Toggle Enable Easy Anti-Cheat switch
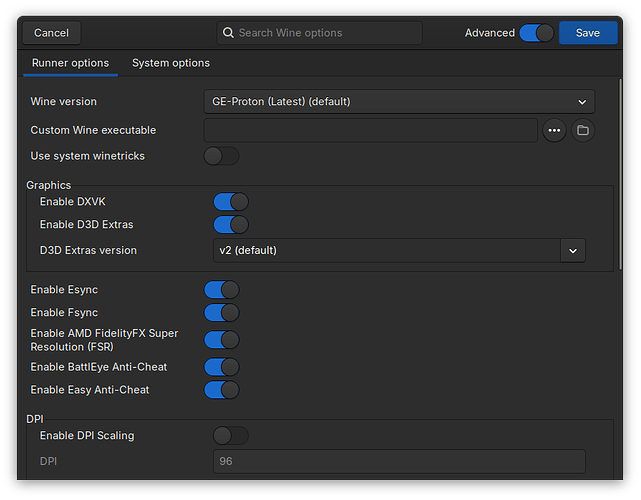Image resolution: width=641 pixels, height=500 pixels. (222, 390)
